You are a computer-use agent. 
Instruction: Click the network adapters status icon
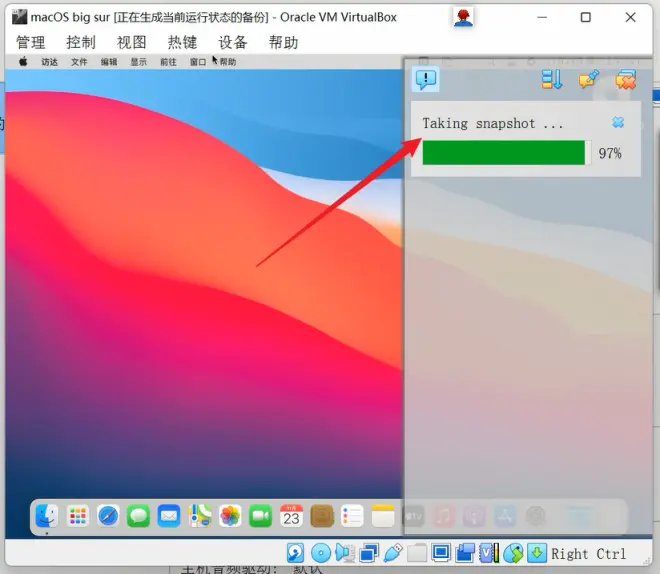coord(369,553)
